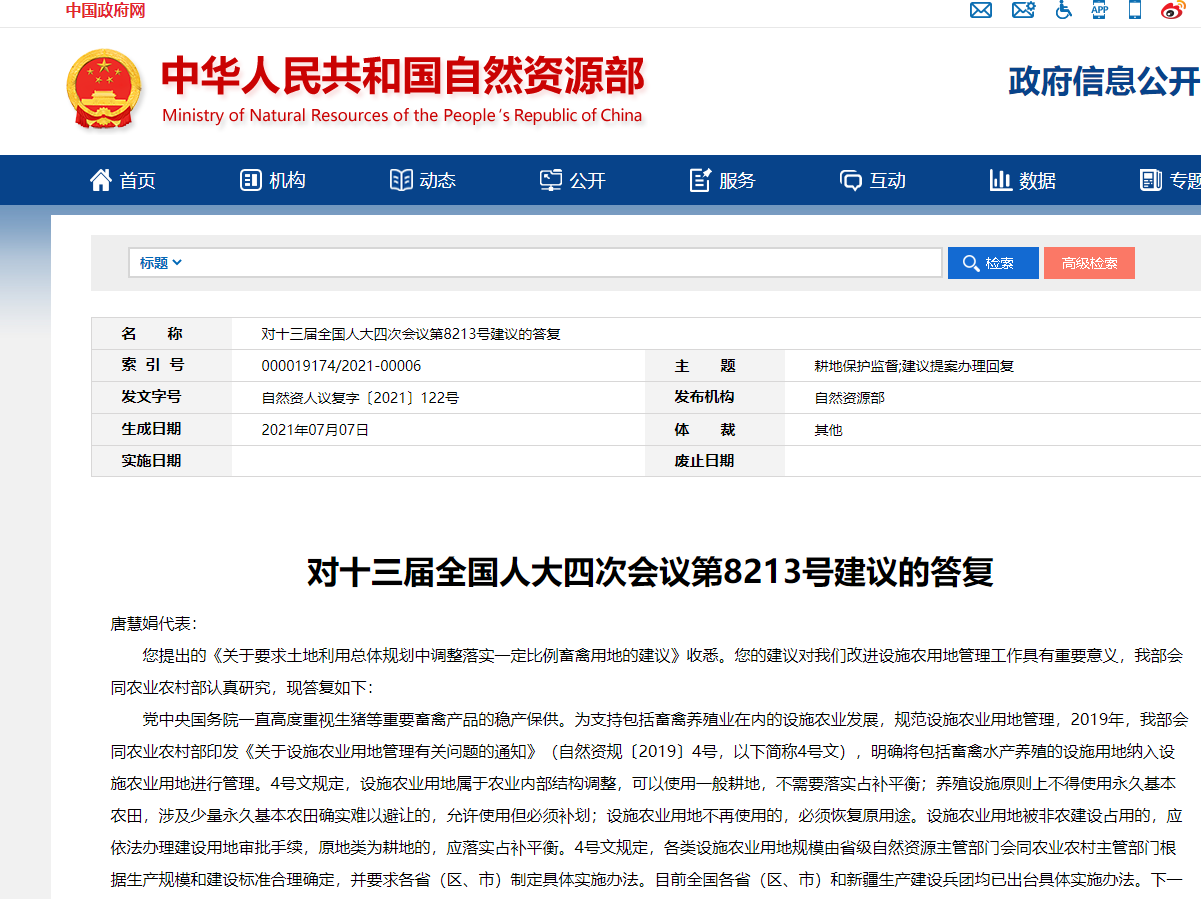Click inside the search text input field
1201x899 pixels.
pyautogui.click(x=560, y=263)
